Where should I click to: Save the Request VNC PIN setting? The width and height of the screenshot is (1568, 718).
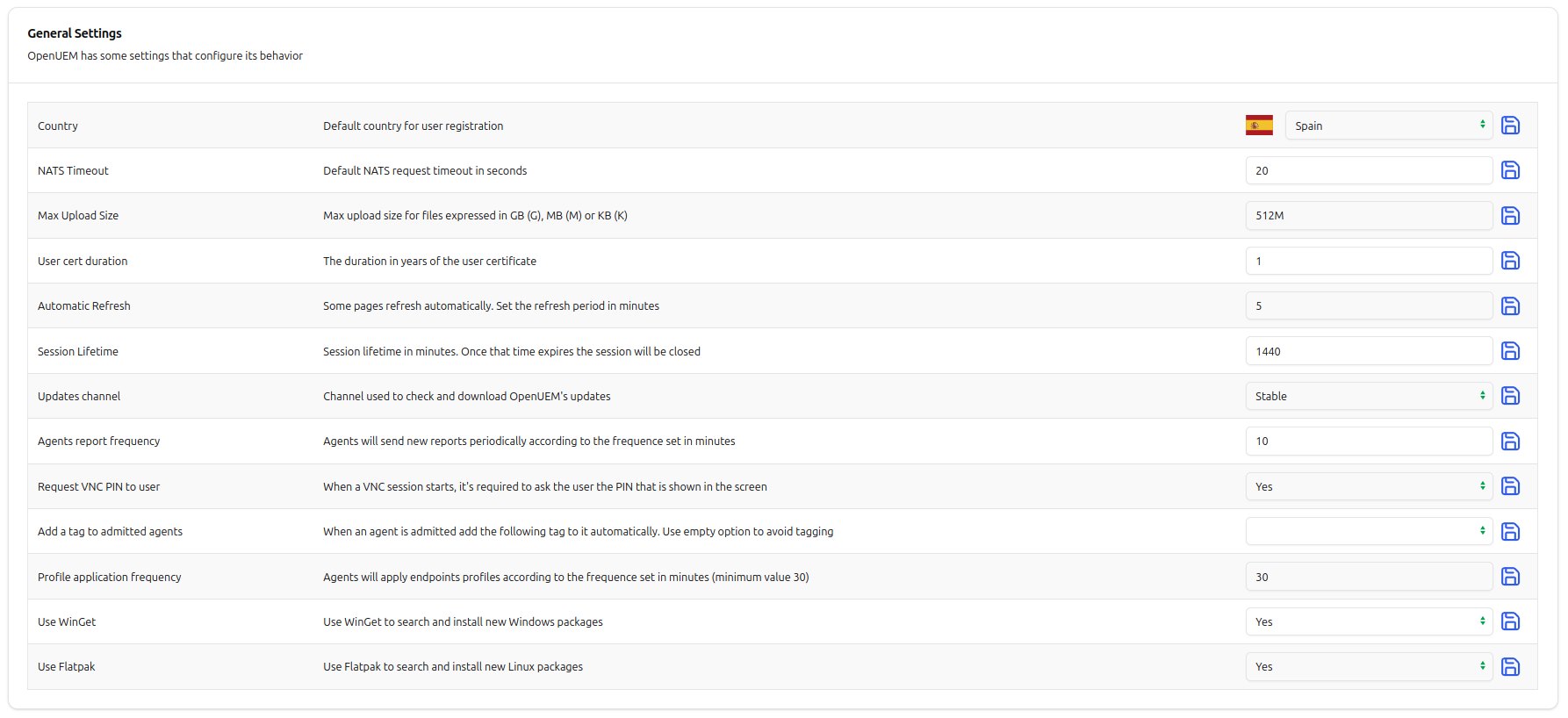pyautogui.click(x=1510, y=486)
